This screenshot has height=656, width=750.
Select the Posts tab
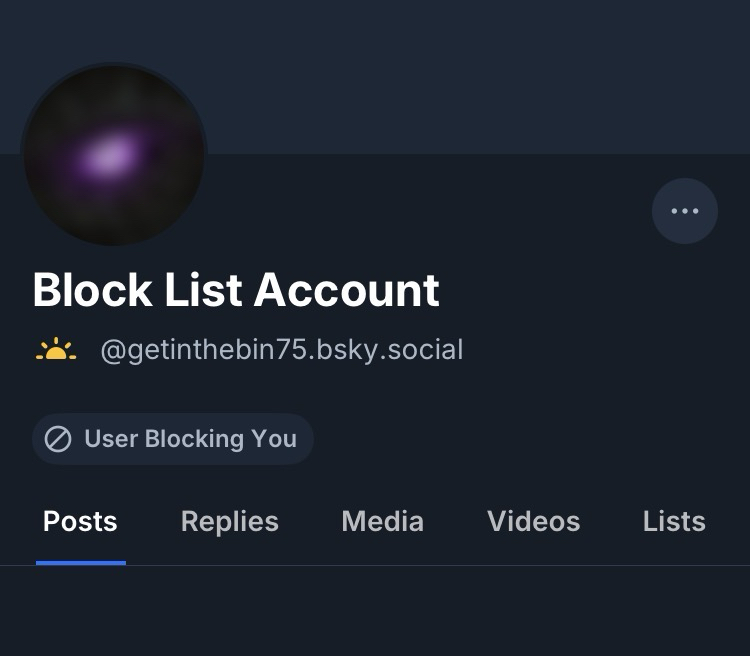(x=80, y=521)
